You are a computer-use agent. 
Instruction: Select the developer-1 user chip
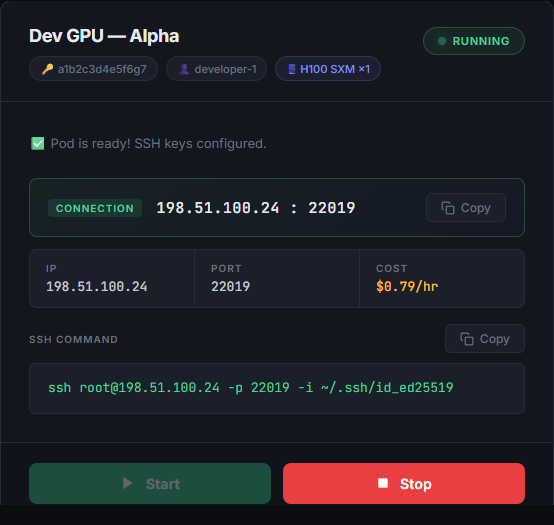pyautogui.click(x=216, y=69)
